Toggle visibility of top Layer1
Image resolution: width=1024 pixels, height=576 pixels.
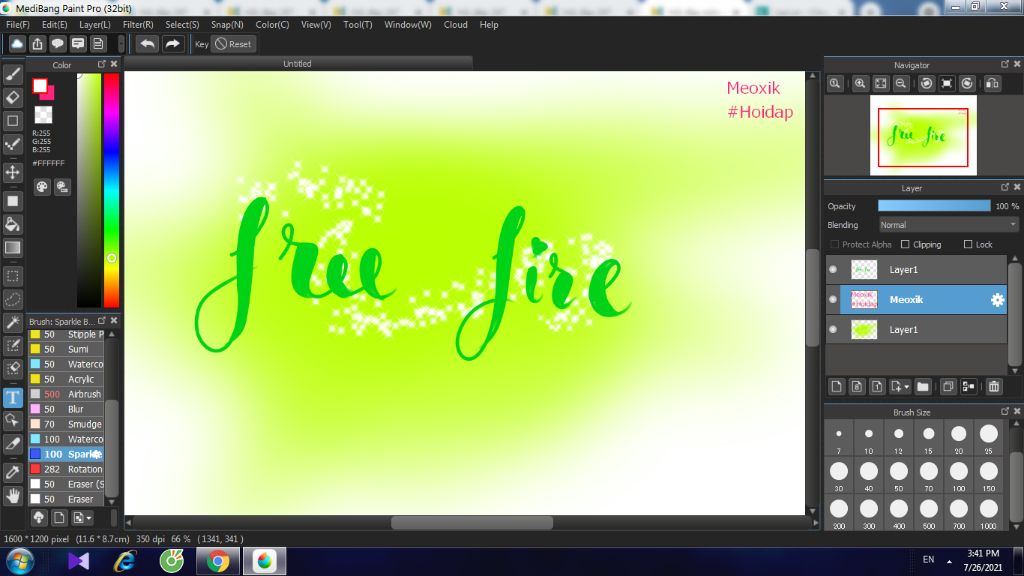(x=833, y=270)
